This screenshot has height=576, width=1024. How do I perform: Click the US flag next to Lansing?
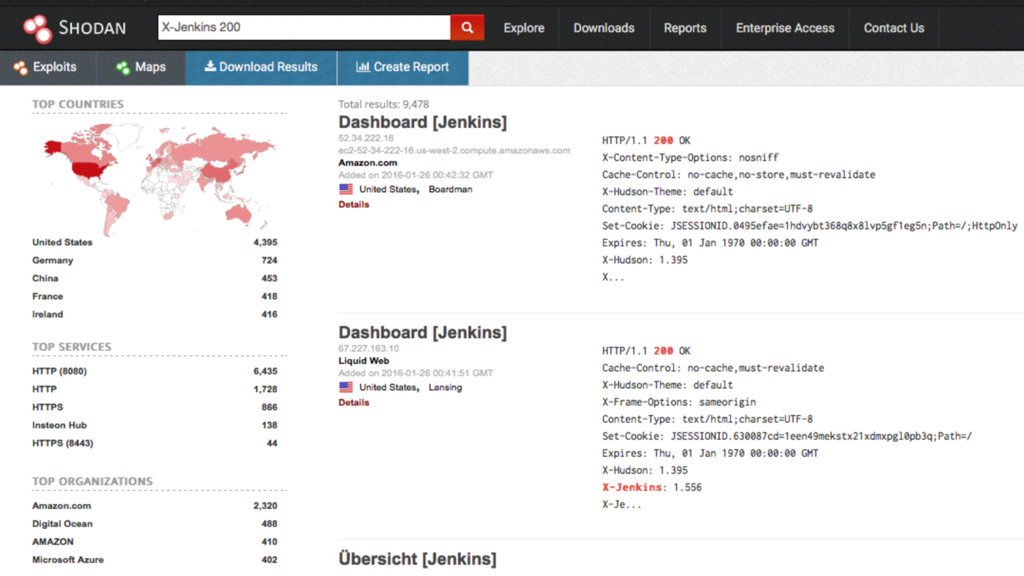point(345,387)
